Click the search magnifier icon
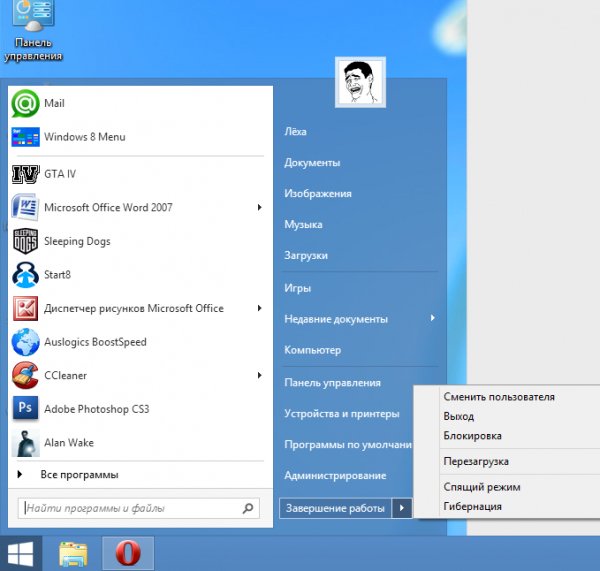This screenshot has height=571, width=600. 248,508
